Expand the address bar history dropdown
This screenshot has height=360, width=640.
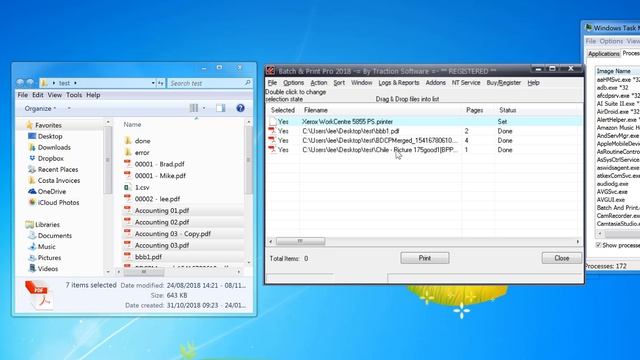pos(153,83)
